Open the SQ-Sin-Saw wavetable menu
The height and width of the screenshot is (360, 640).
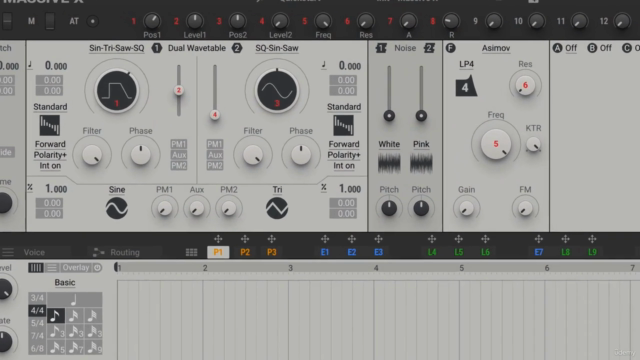tap(277, 48)
